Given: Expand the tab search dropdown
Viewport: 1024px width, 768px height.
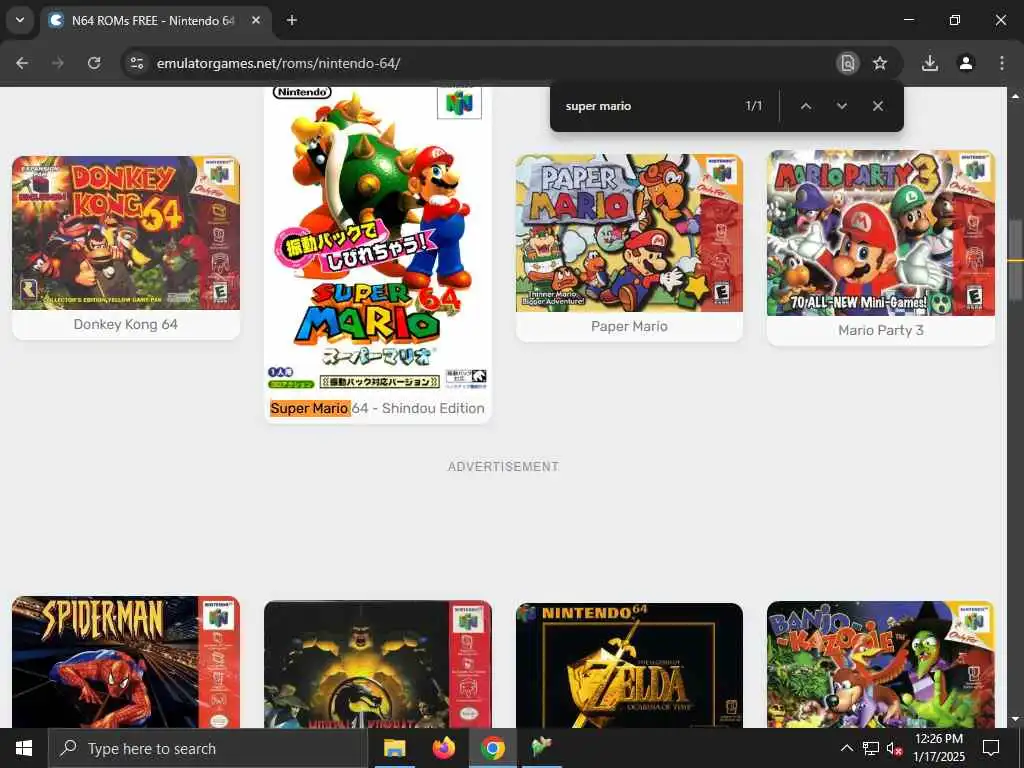Looking at the screenshot, I should point(20,20).
